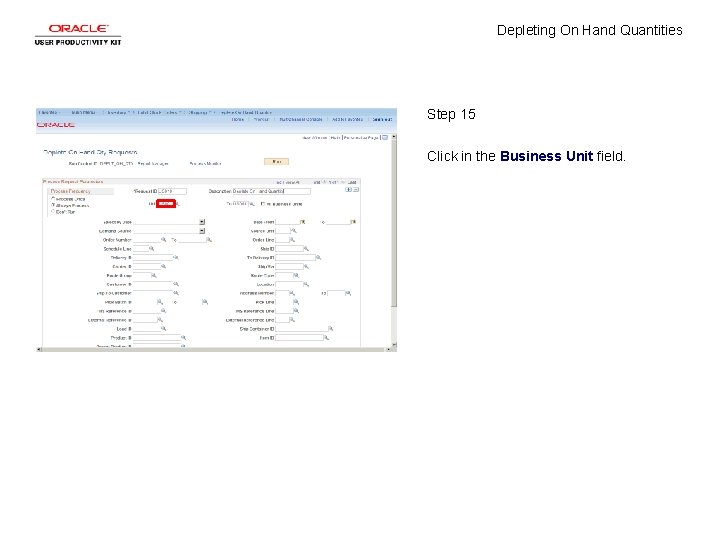Open MultiChannel Console link
Screen dimensions: 720x540
coord(301,119)
